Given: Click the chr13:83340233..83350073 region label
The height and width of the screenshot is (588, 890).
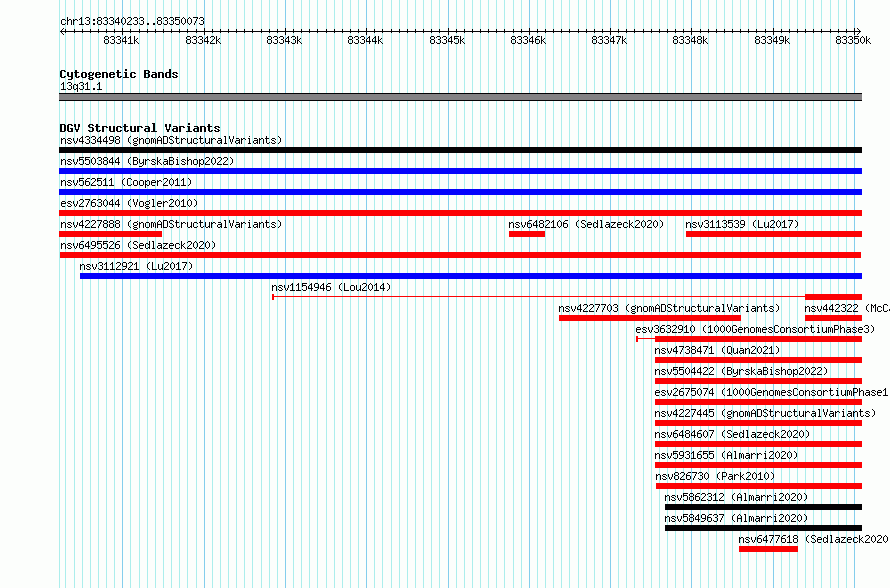Looking at the screenshot, I should click(132, 21).
